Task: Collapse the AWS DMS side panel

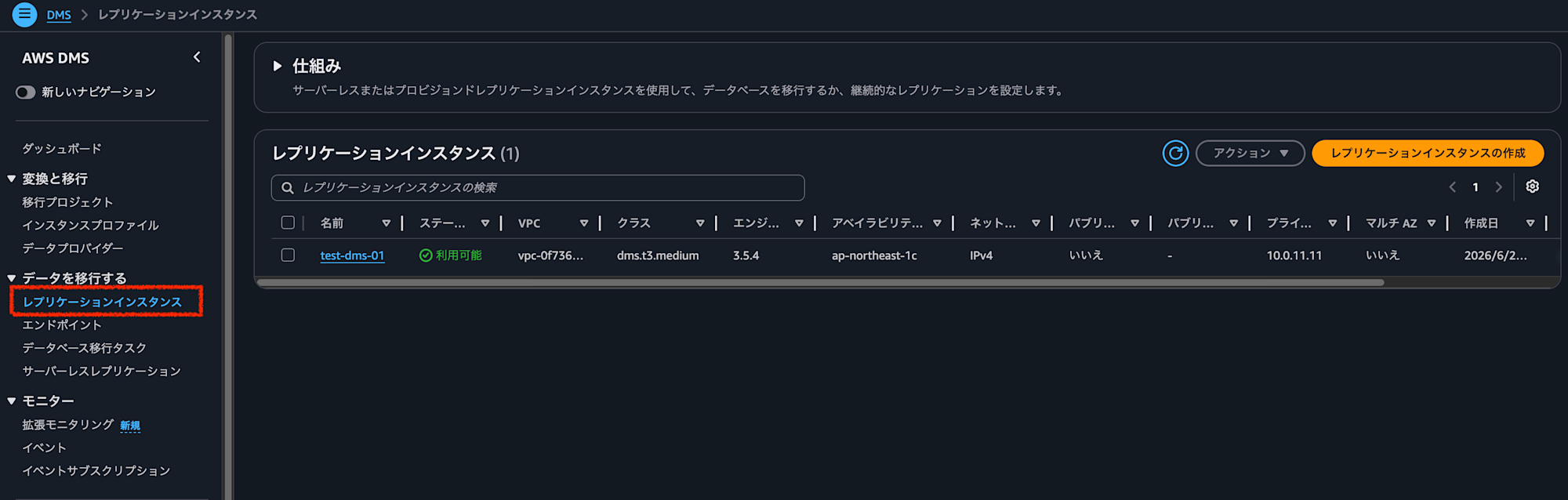Action: [x=197, y=57]
